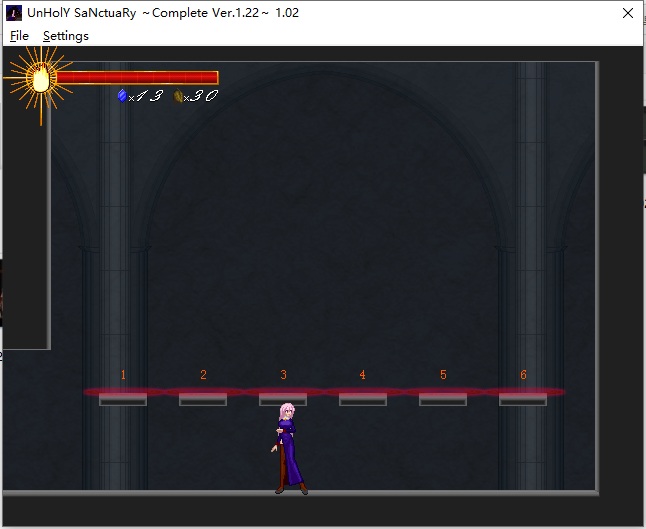Click the pink-haired character in purple dress
Image resolution: width=646 pixels, height=529 pixels.
click(290, 449)
